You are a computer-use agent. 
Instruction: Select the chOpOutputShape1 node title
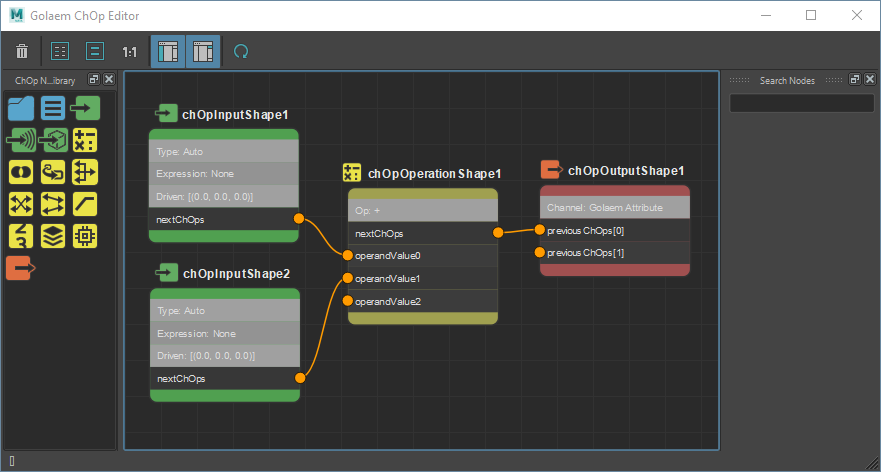pos(626,170)
